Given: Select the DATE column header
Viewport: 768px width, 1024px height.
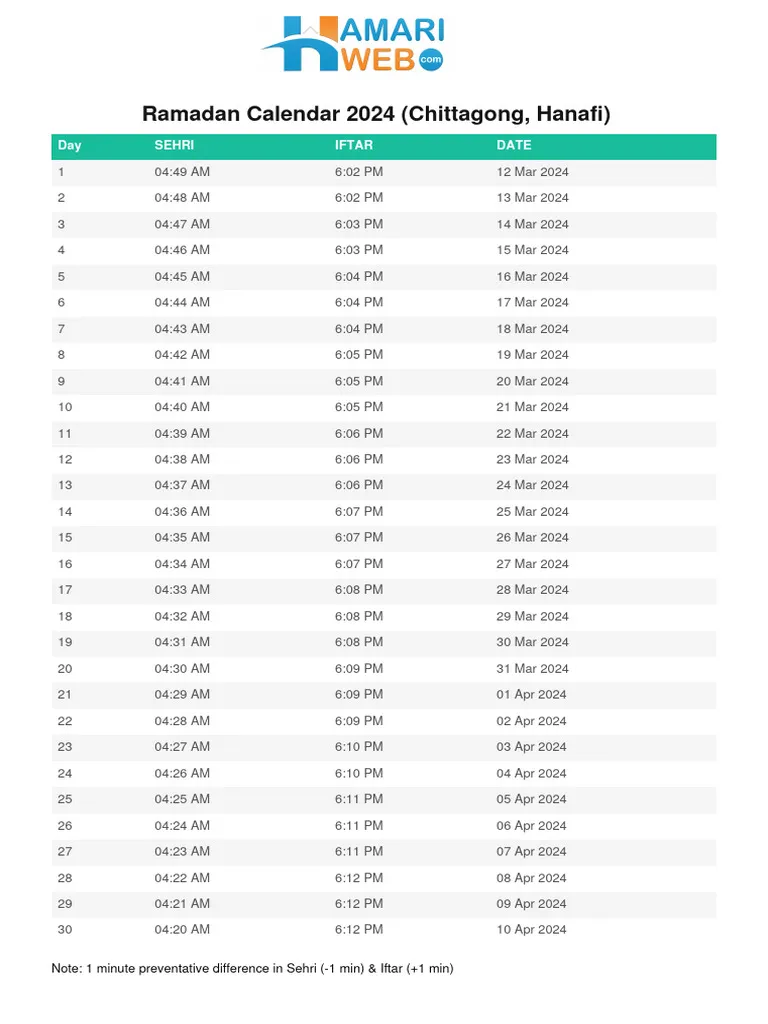Looking at the screenshot, I should pyautogui.click(x=514, y=145).
